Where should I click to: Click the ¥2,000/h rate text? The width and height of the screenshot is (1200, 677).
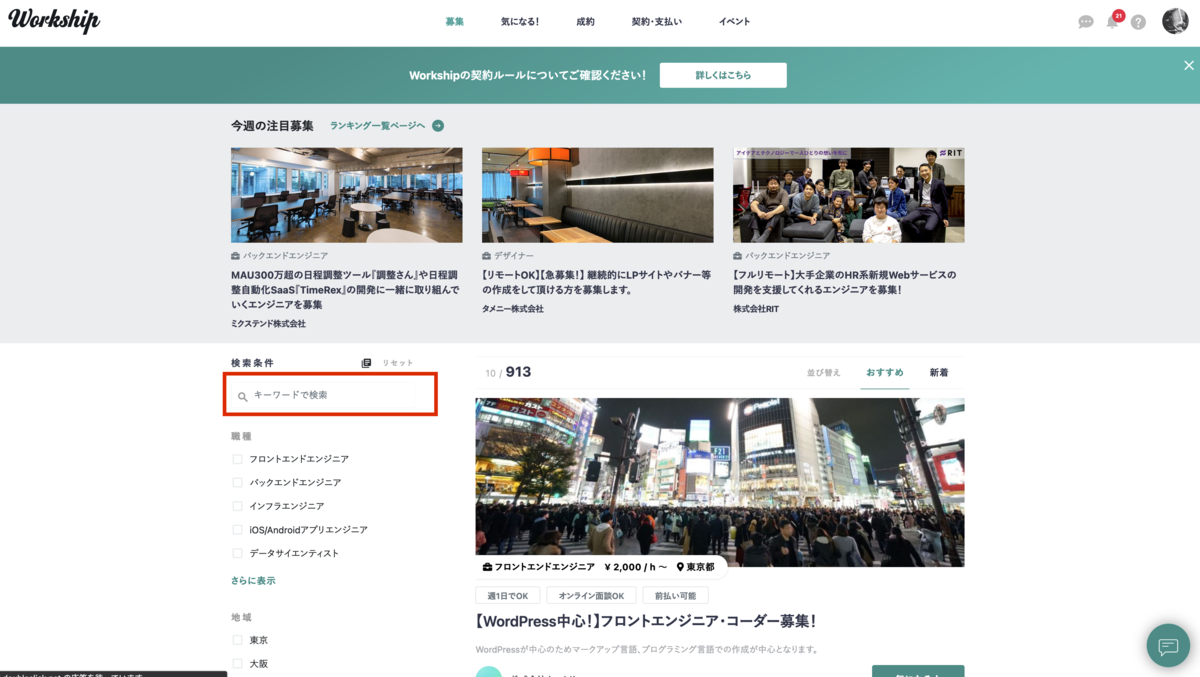635,567
